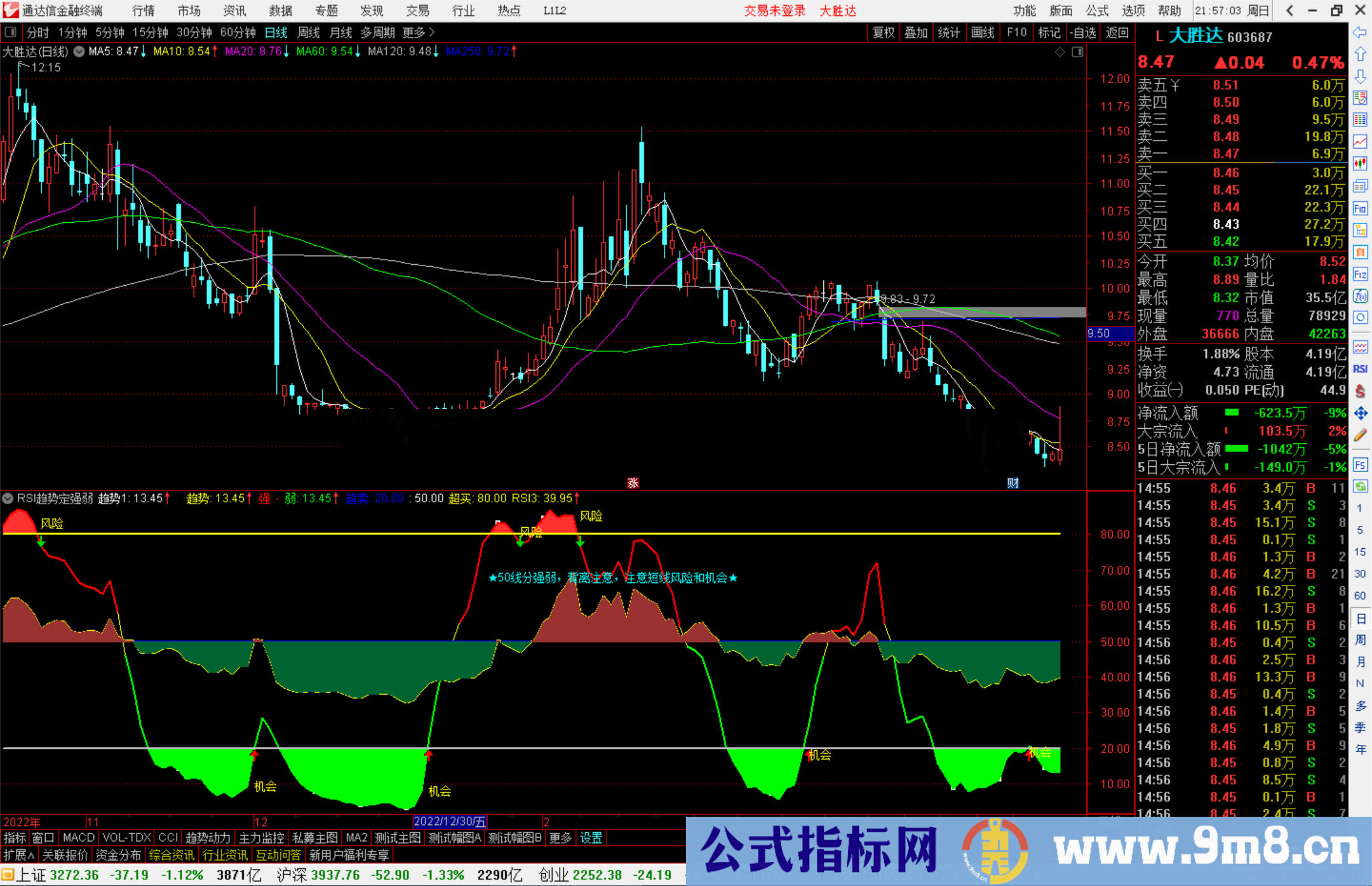This screenshot has width=1372, height=886.
Task: Toggle 自选 to add stock to watchlist
Action: [x=1083, y=32]
